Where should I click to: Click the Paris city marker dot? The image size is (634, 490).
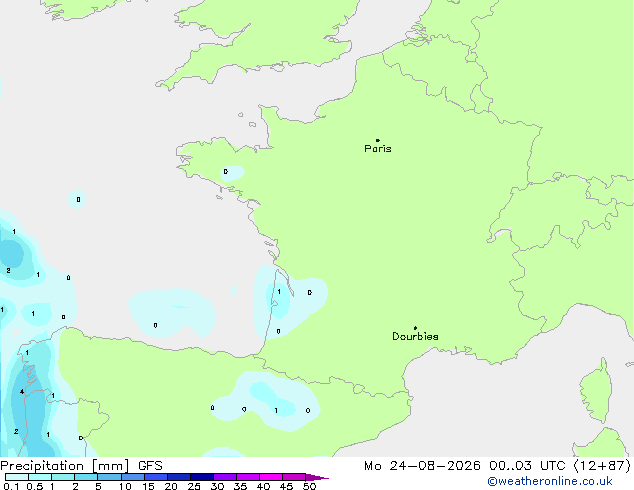[378, 140]
